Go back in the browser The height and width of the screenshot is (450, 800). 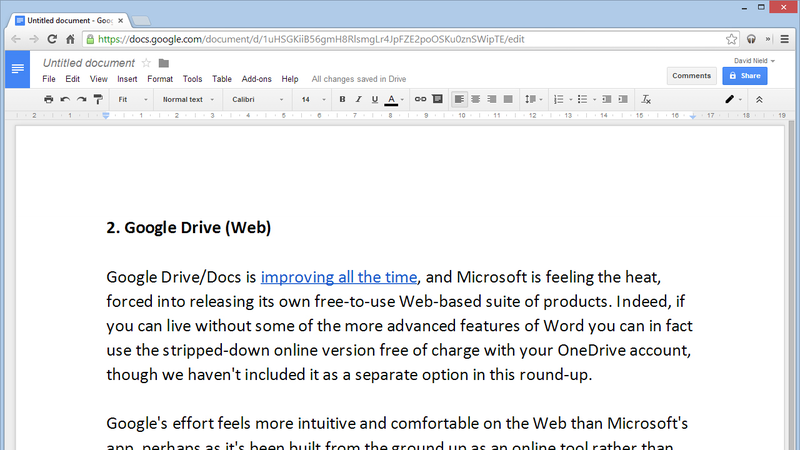point(16,39)
